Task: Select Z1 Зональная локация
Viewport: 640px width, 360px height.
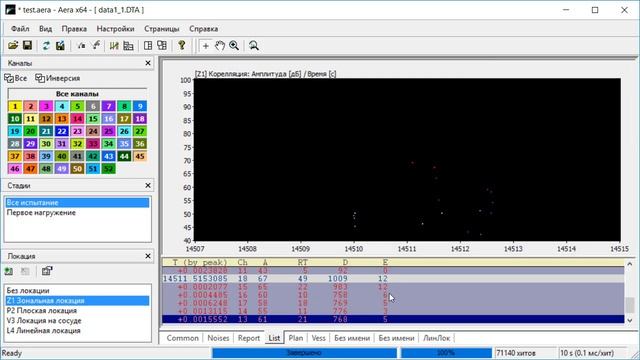Action: 77,301
